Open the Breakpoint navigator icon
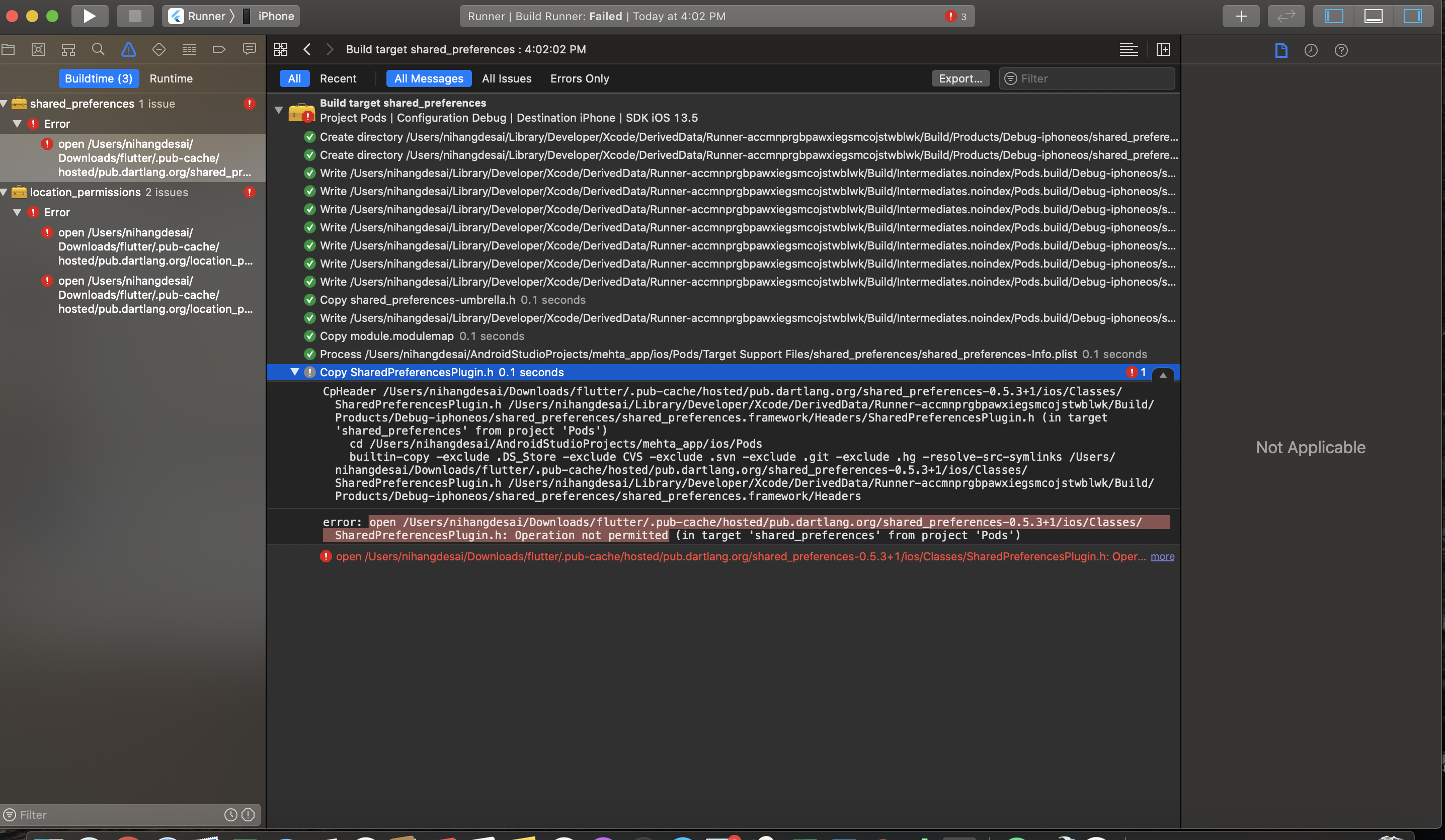1445x840 pixels. pyautogui.click(x=218, y=50)
